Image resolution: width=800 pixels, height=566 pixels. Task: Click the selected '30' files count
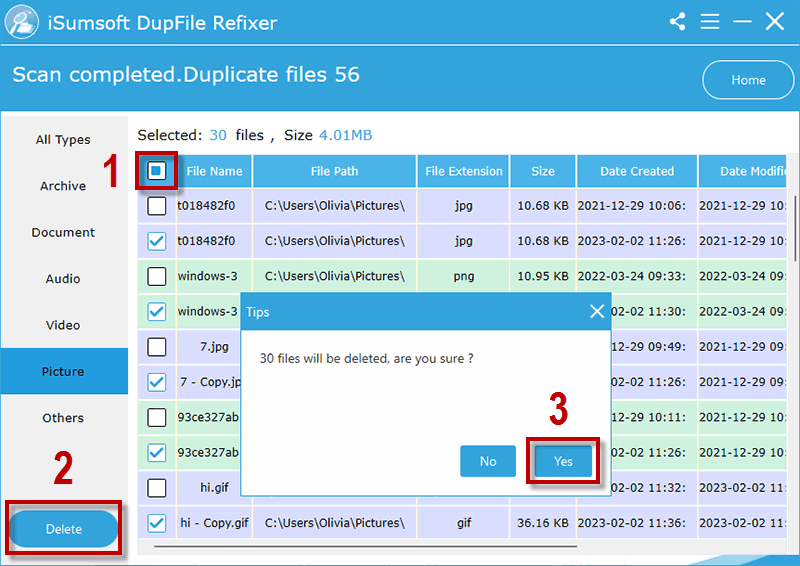[218, 135]
